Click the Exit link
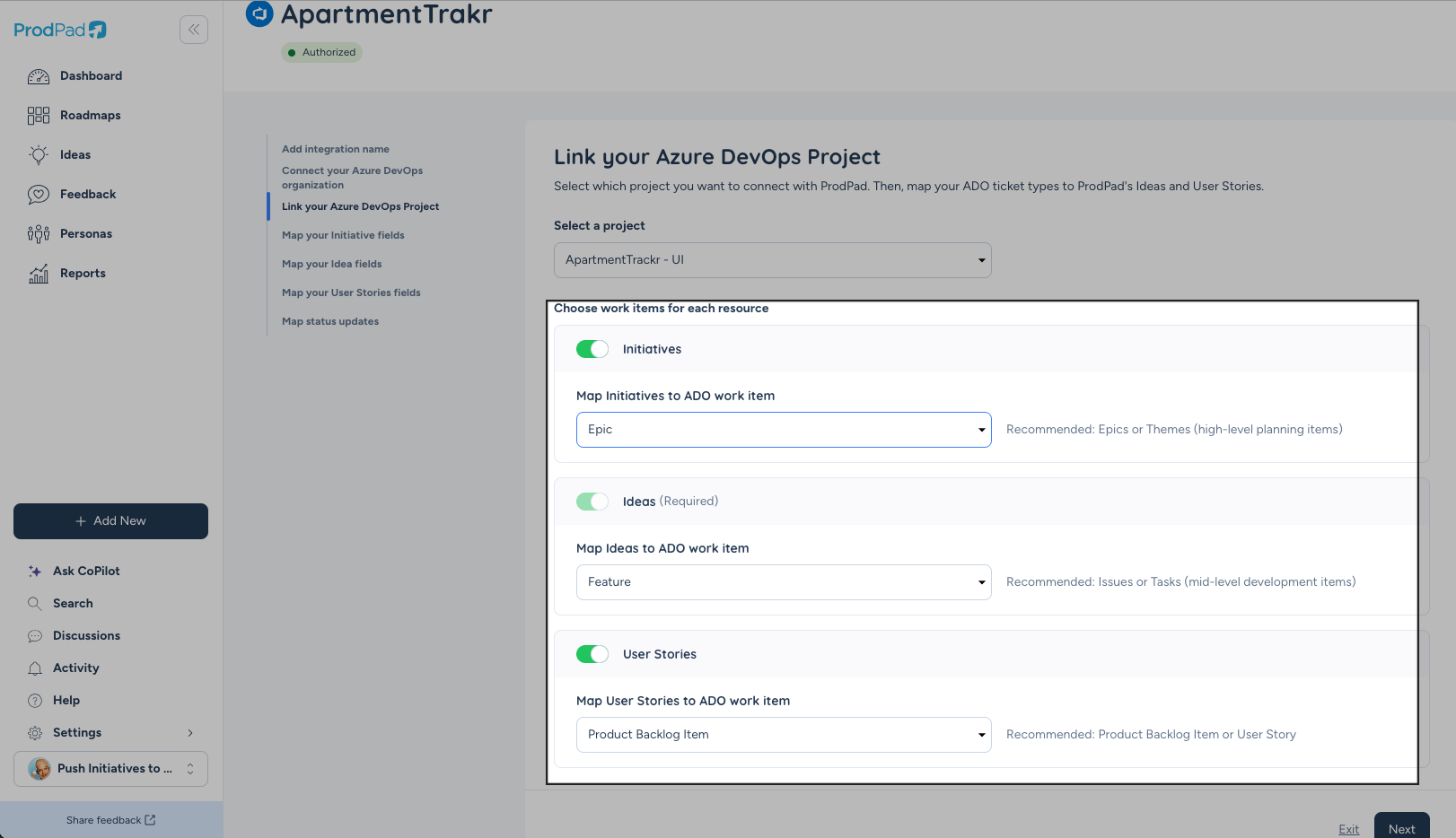The height and width of the screenshot is (838, 1456). [1348, 829]
